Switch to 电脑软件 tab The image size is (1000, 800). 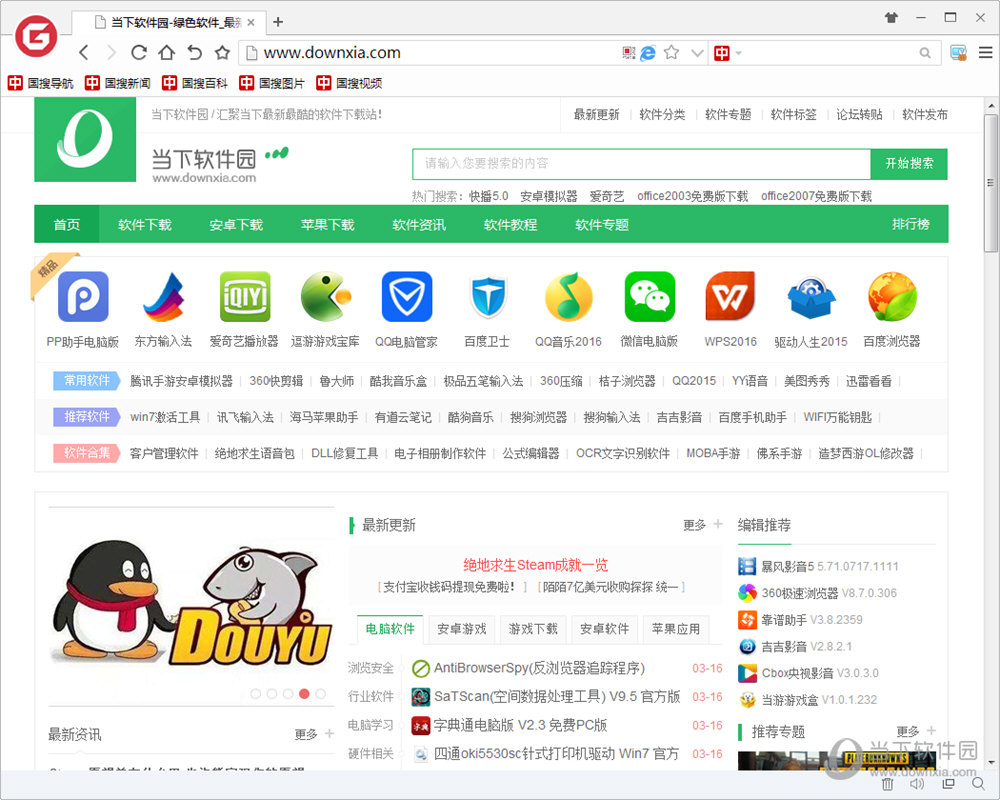pos(390,628)
